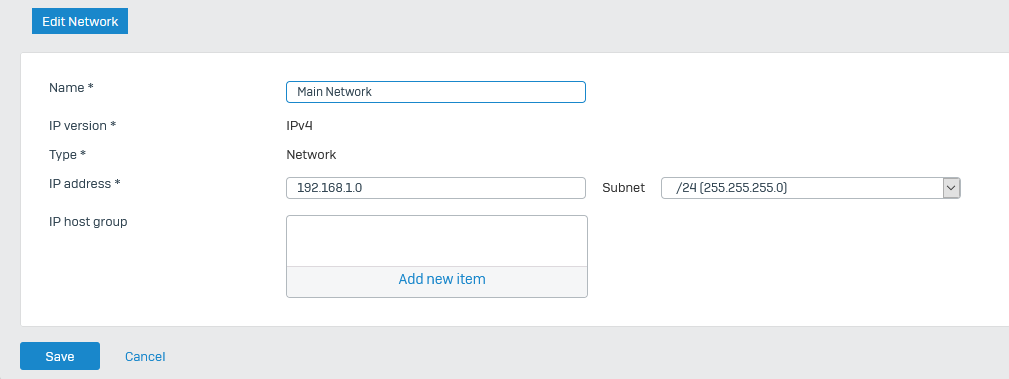This screenshot has height=379, width=1009.
Task: Click the Network type value text
Action: (x=311, y=154)
